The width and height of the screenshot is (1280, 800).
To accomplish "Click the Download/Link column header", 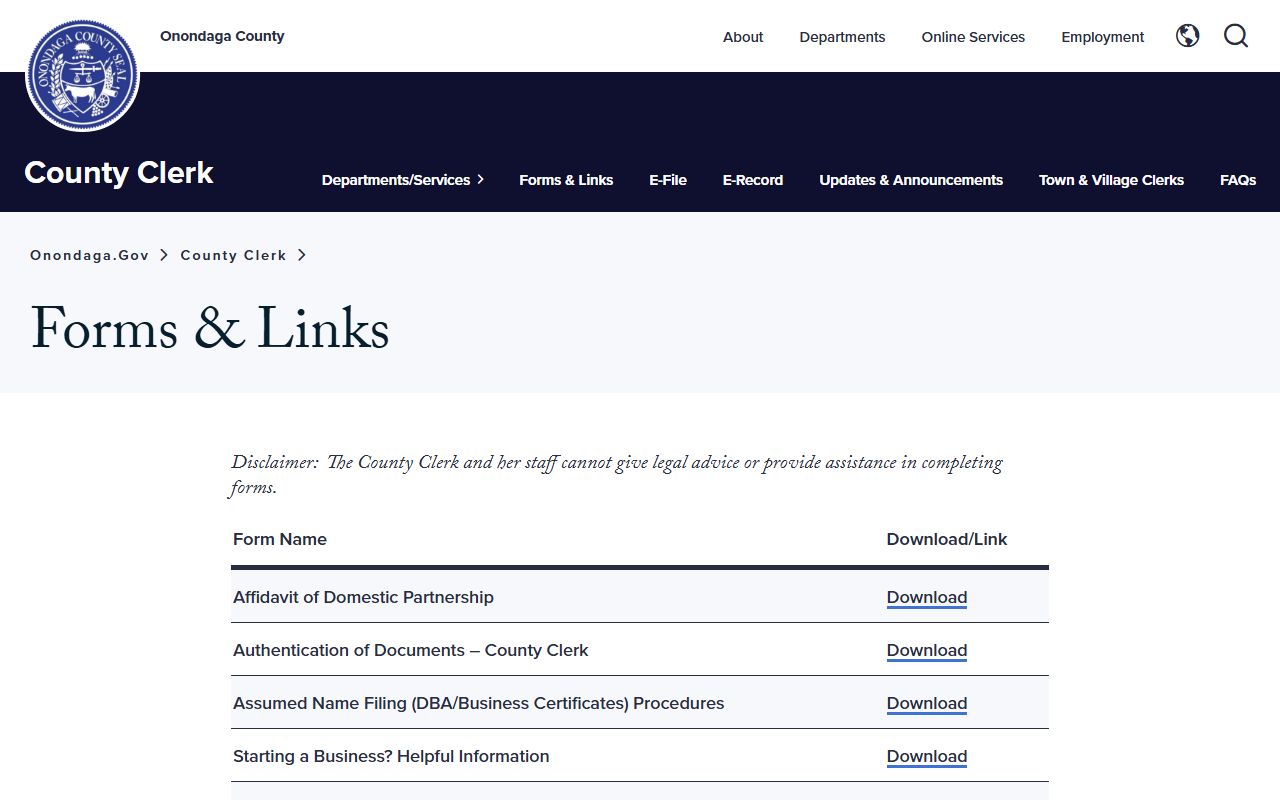I will [947, 539].
